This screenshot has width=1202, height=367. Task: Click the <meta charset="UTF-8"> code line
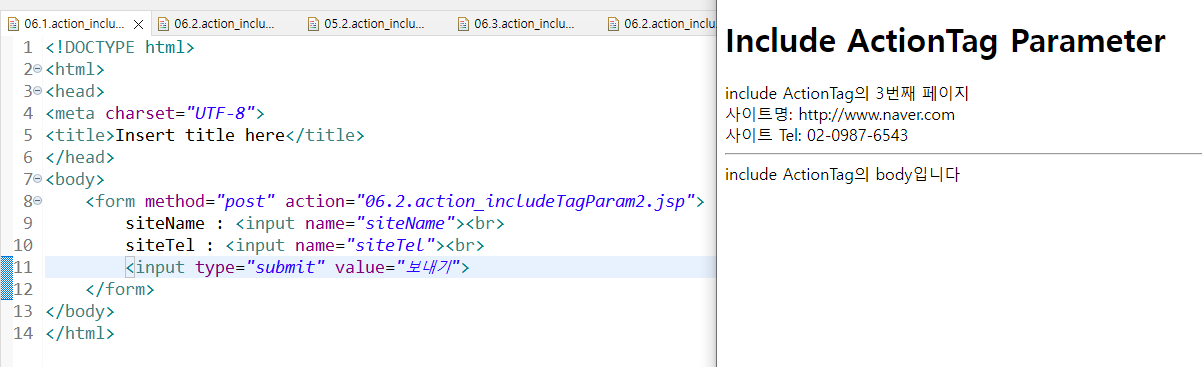coord(155,113)
